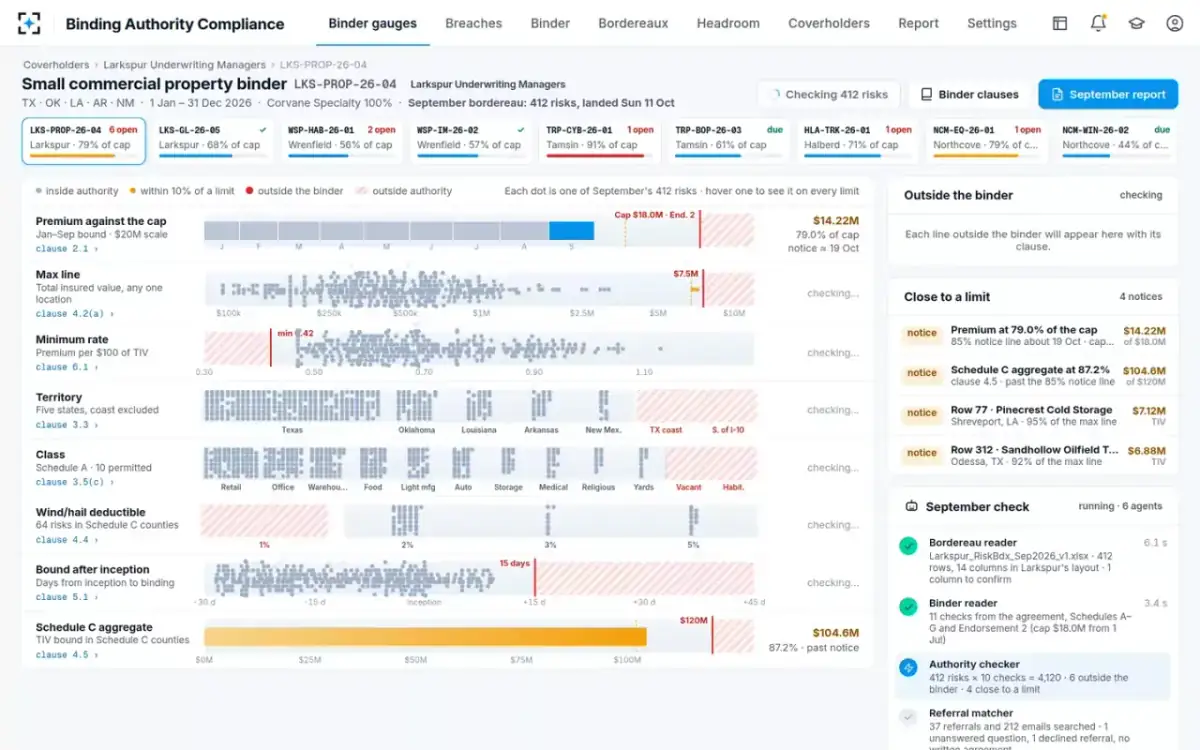Click Coverholders breadcrumb link
This screenshot has height=750, width=1200.
[x=57, y=65]
